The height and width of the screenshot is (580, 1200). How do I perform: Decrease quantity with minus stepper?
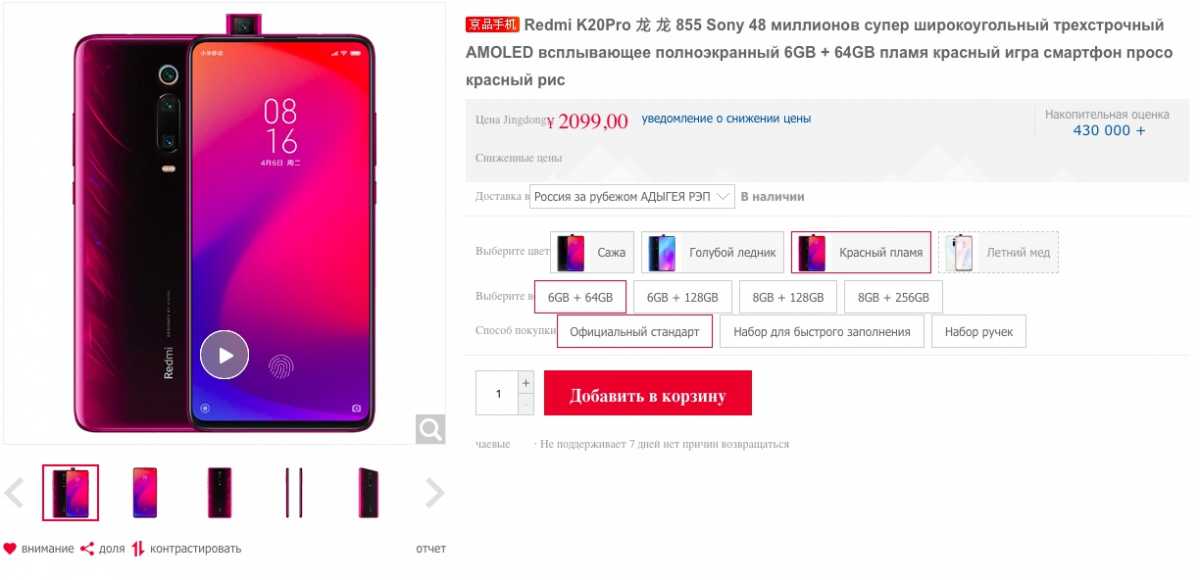[x=526, y=404]
